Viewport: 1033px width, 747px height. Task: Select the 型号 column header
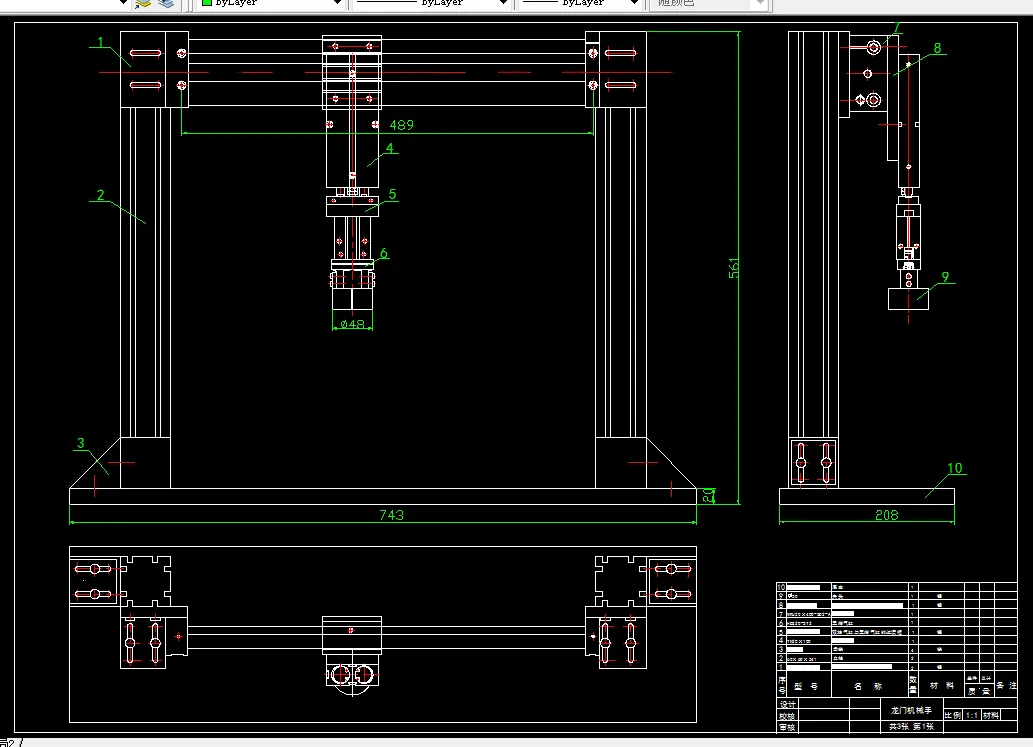tap(806, 686)
